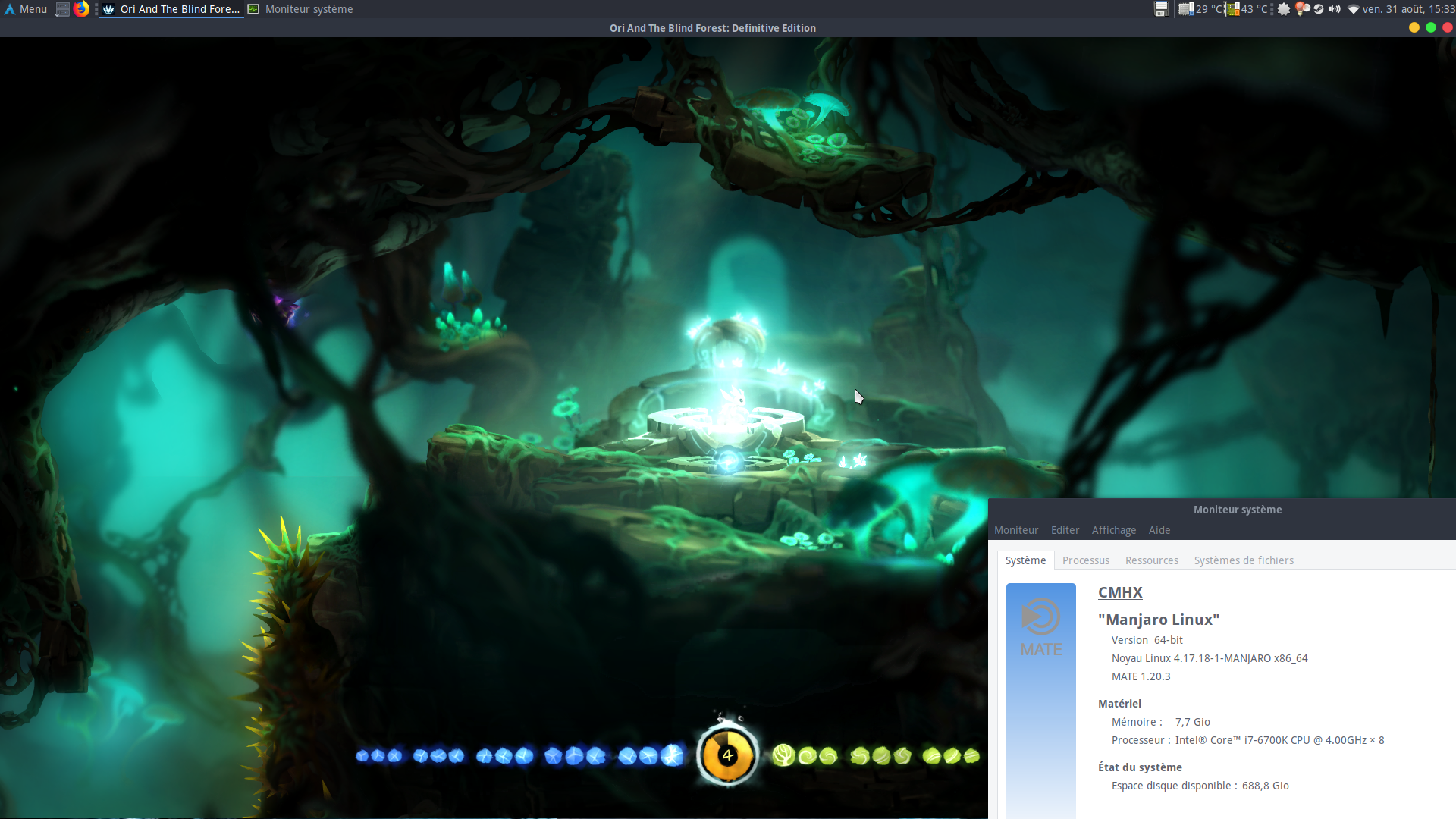Viewport: 1456px width, 819px height.
Task: Click Espace disque disponible 688,8 Gio text
Action: tap(1200, 786)
